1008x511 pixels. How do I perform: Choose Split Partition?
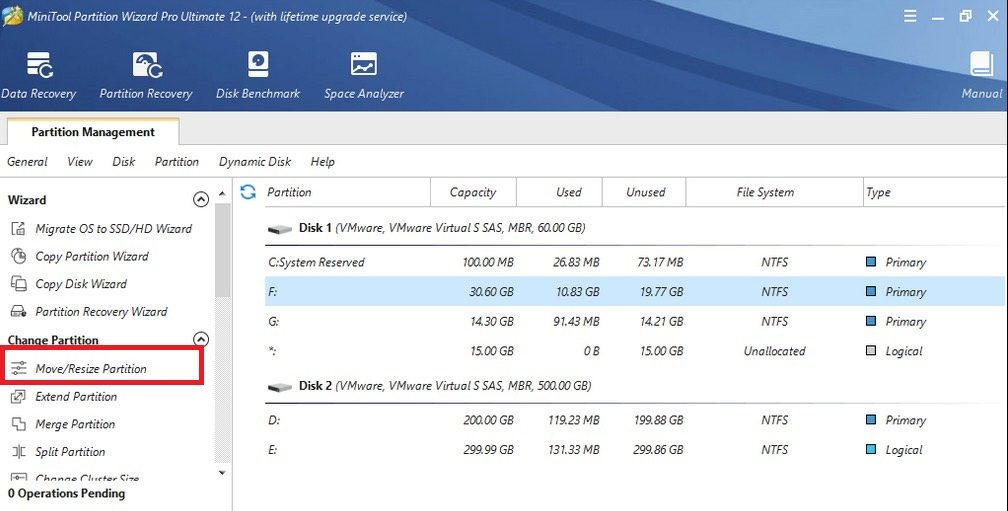(70, 451)
